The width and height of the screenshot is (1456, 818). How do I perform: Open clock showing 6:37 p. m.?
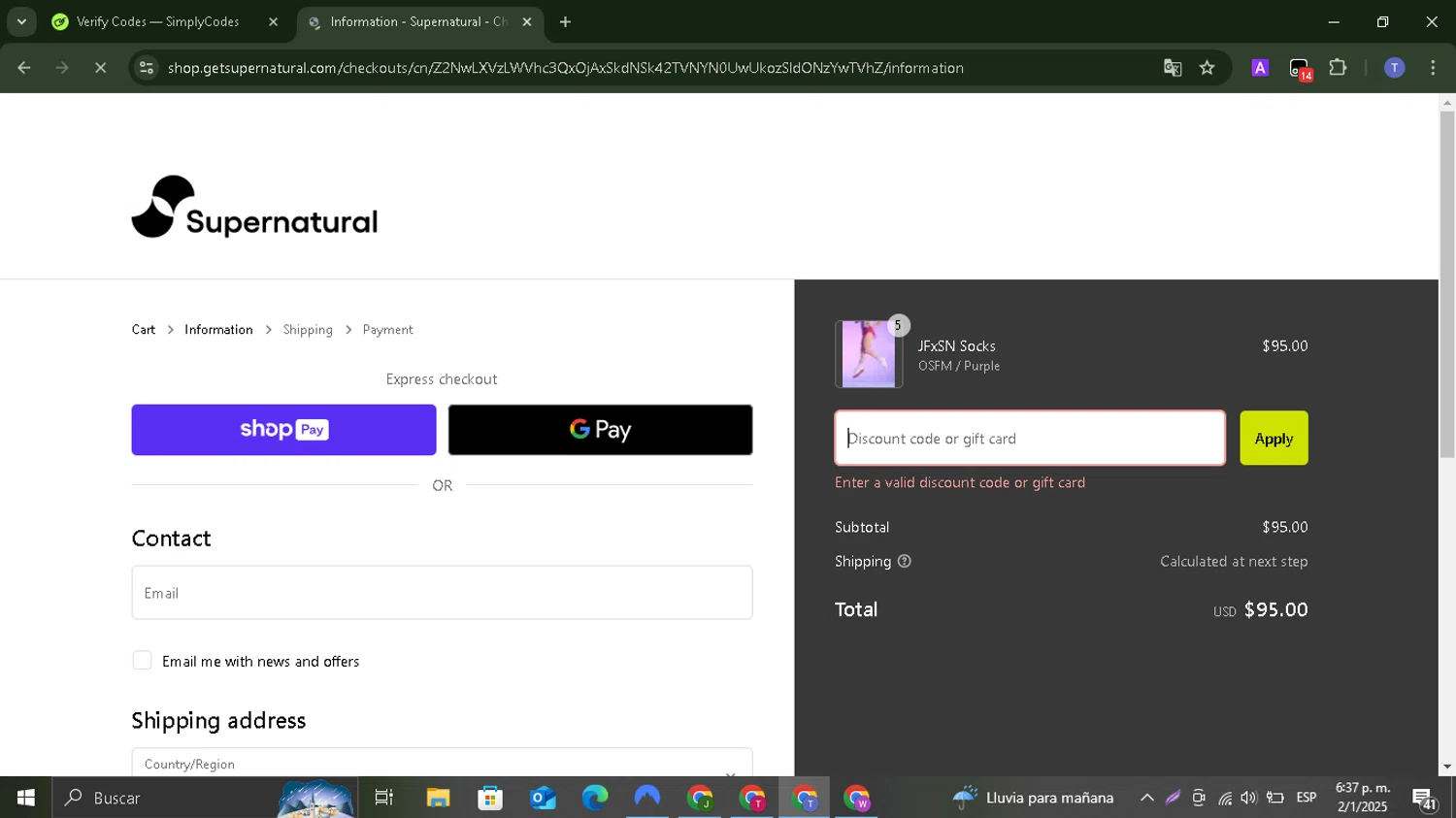coord(1363,798)
